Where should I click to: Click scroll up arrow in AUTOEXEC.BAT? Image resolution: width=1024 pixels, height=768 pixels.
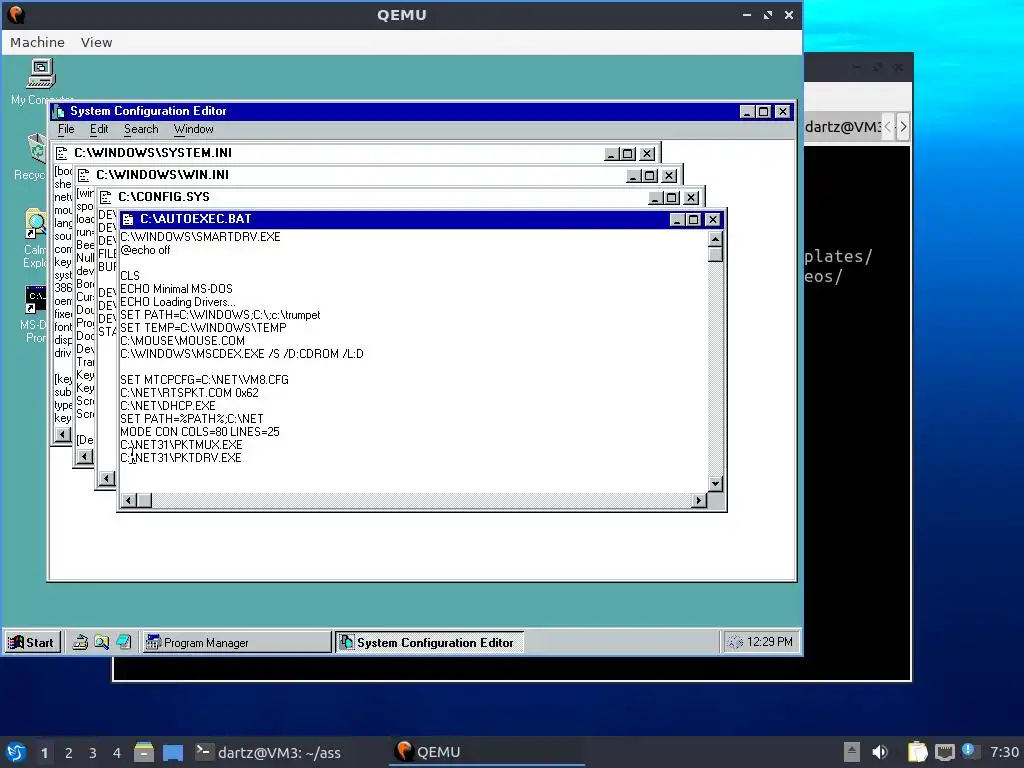pyautogui.click(x=715, y=239)
